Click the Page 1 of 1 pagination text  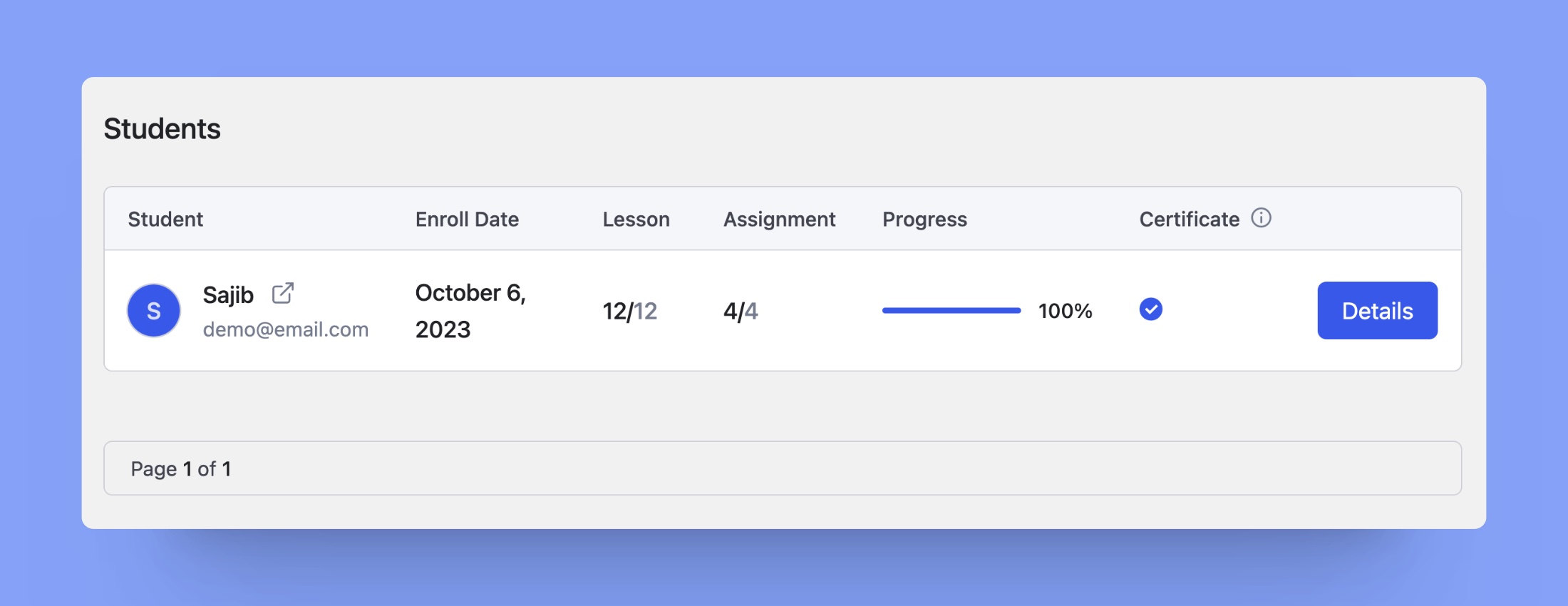pyautogui.click(x=180, y=468)
